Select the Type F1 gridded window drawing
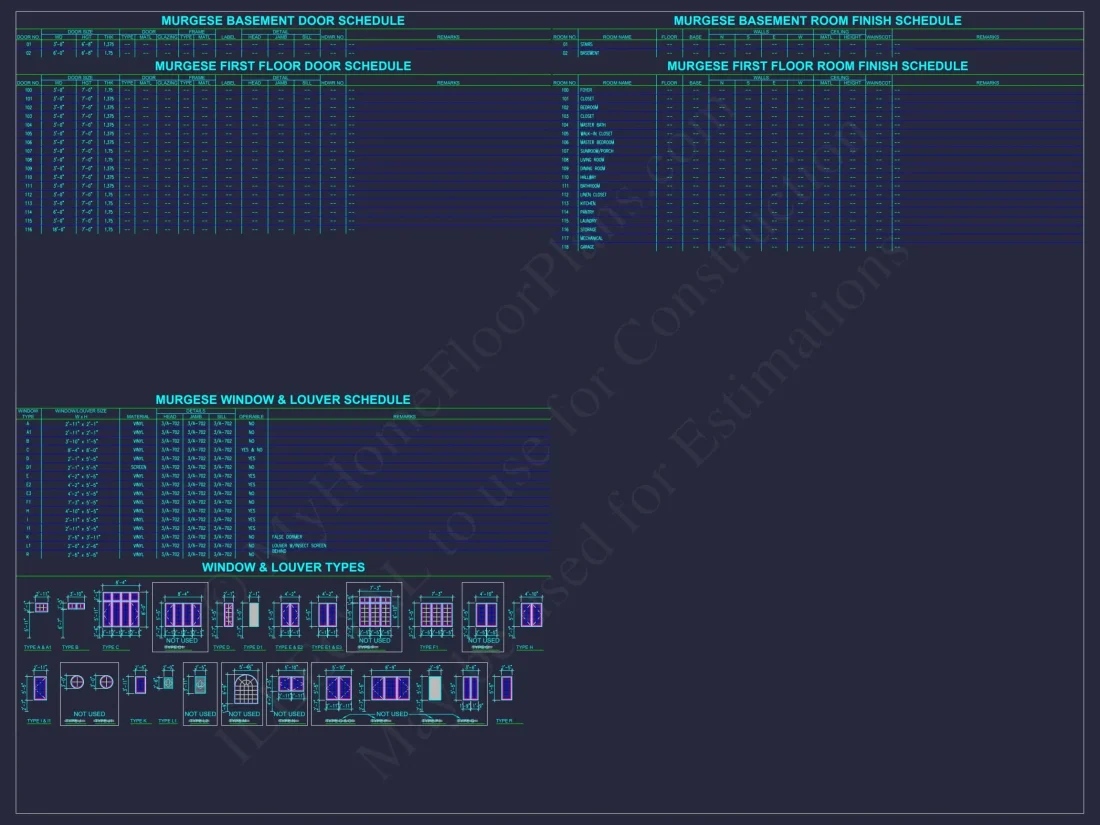Screen dimensions: 1100x825 pyautogui.click(x=436, y=614)
